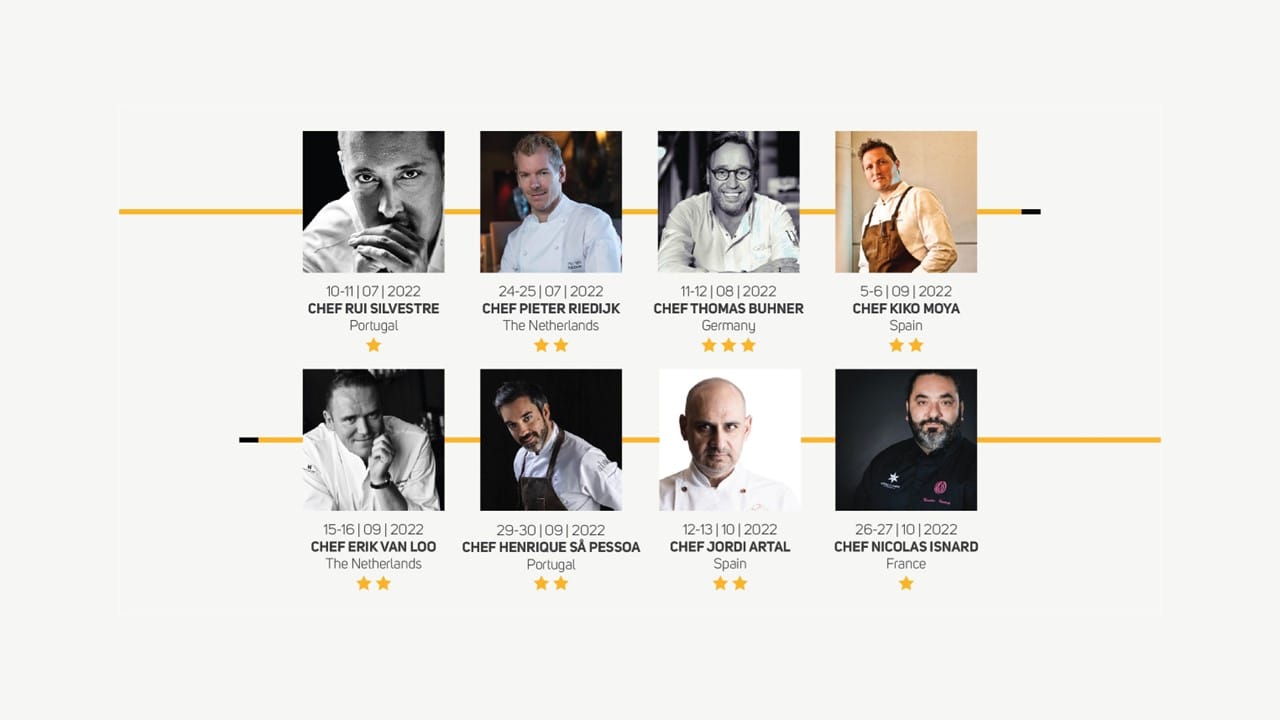Click Chef Jordi Artal's portrait
Image resolution: width=1280 pixels, height=720 pixels.
click(728, 440)
